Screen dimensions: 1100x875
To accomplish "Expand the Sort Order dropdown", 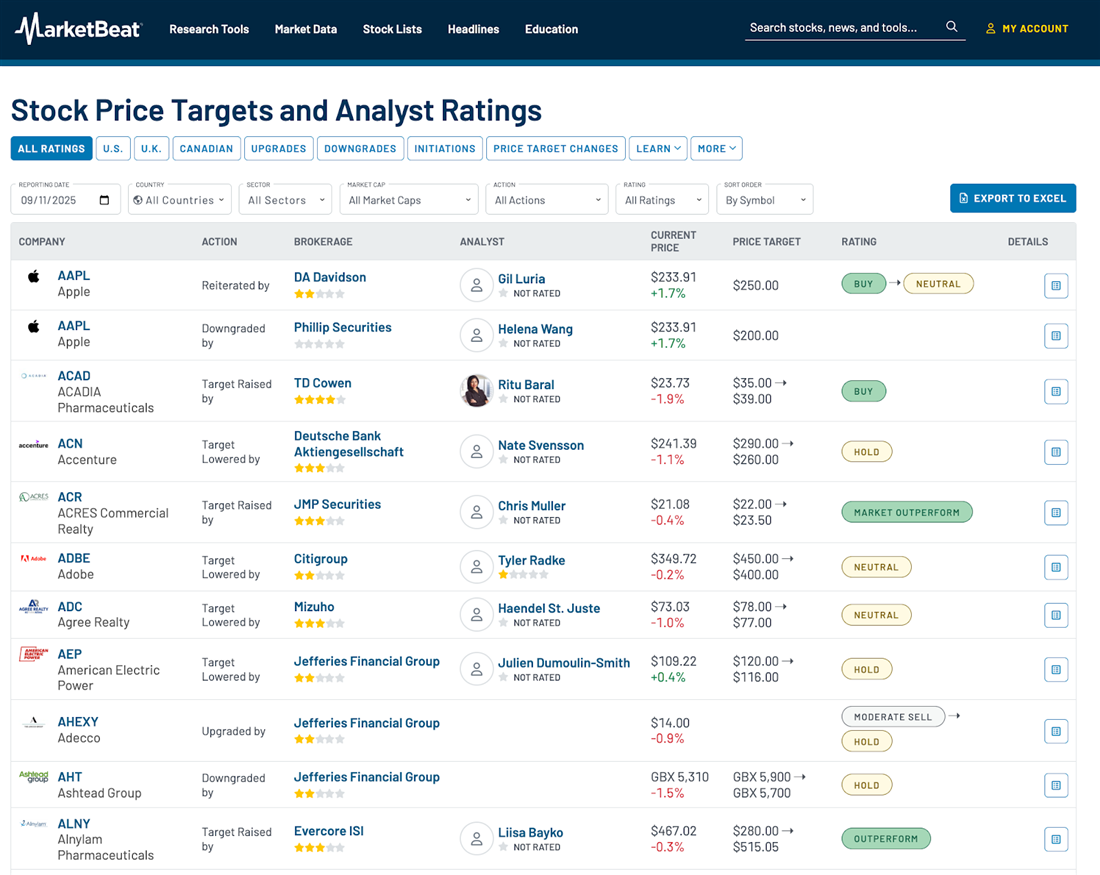I will [765, 199].
